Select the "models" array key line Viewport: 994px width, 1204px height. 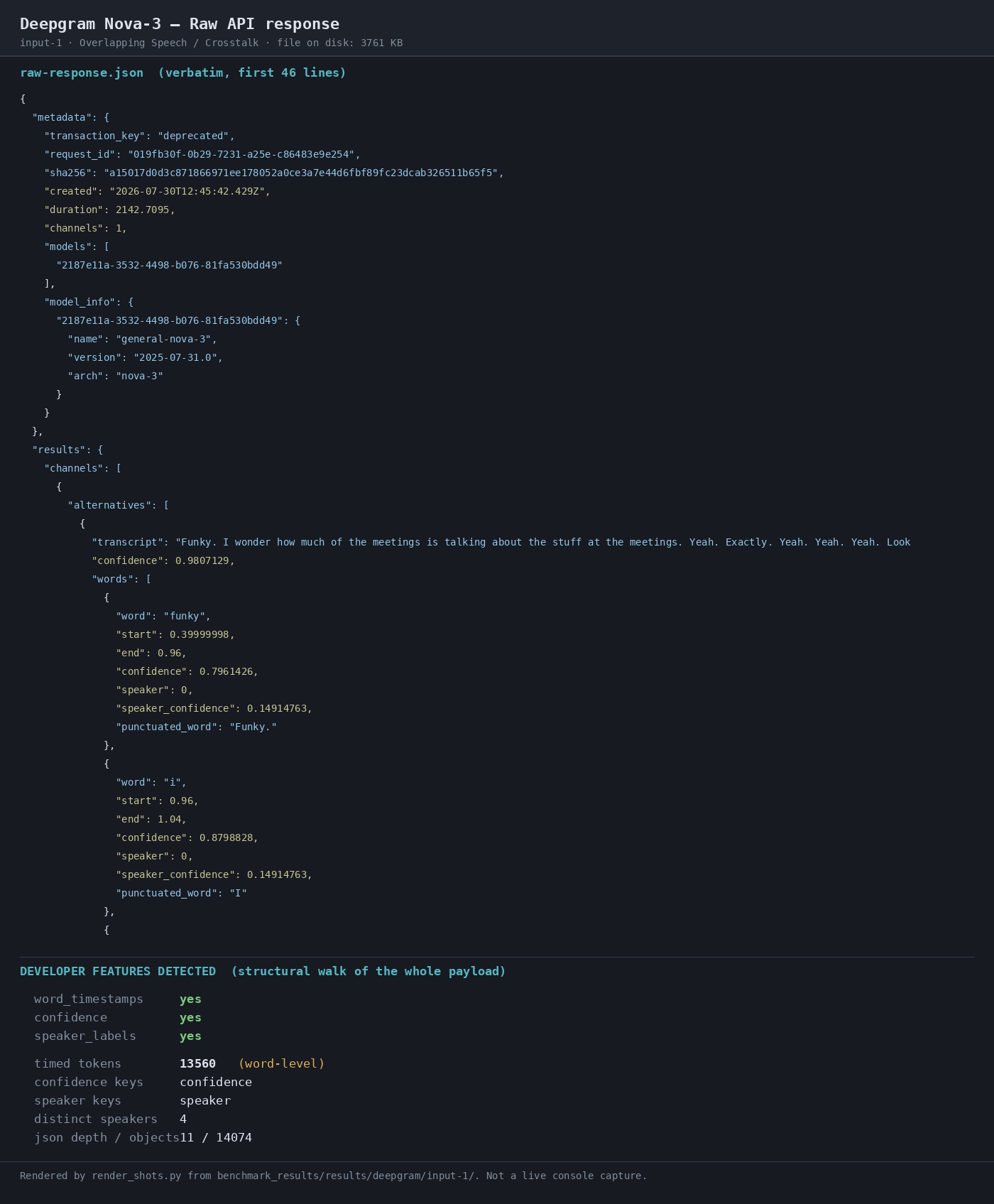coord(77,246)
